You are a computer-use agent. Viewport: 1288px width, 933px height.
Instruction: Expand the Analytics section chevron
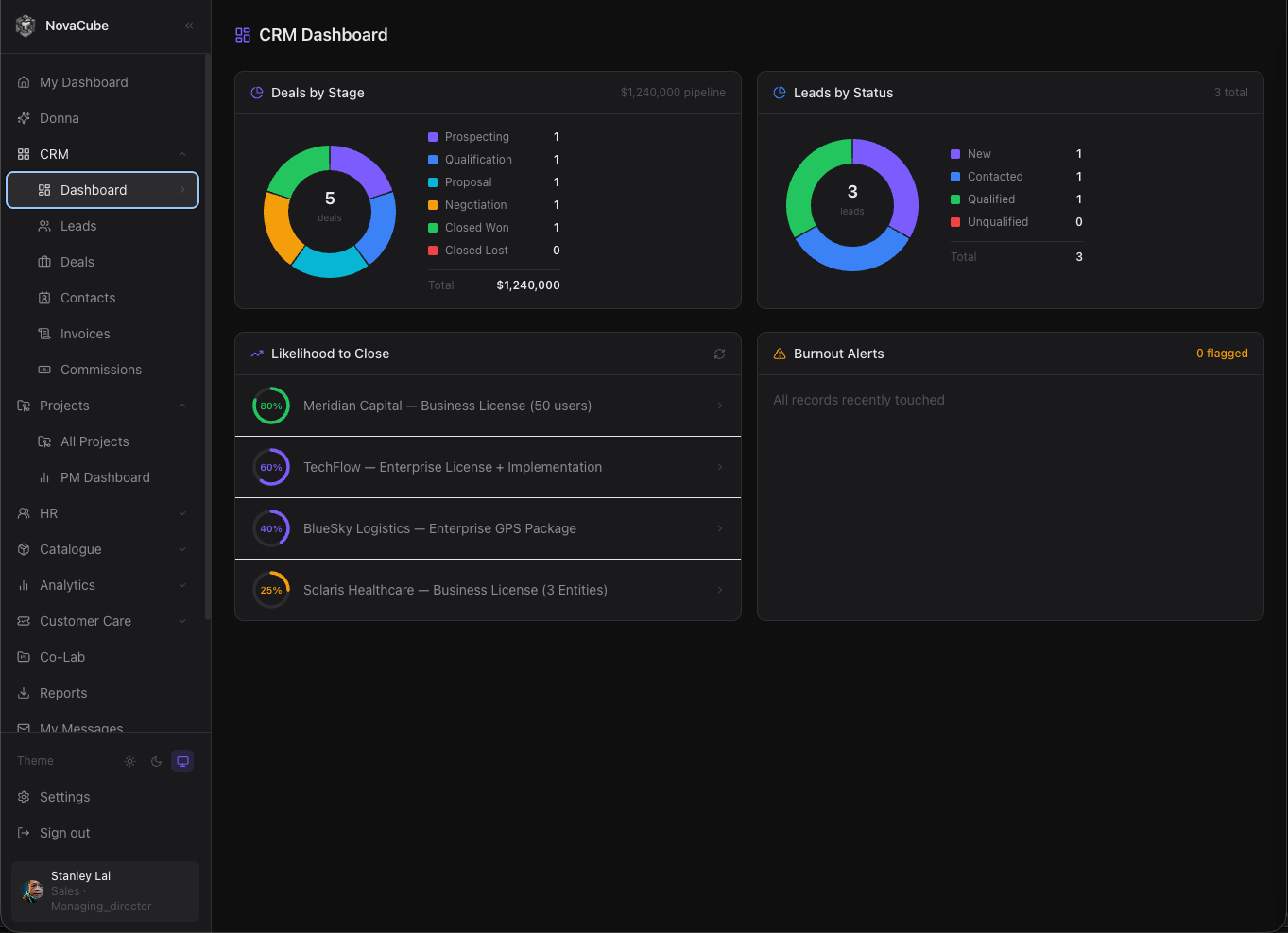tap(182, 585)
